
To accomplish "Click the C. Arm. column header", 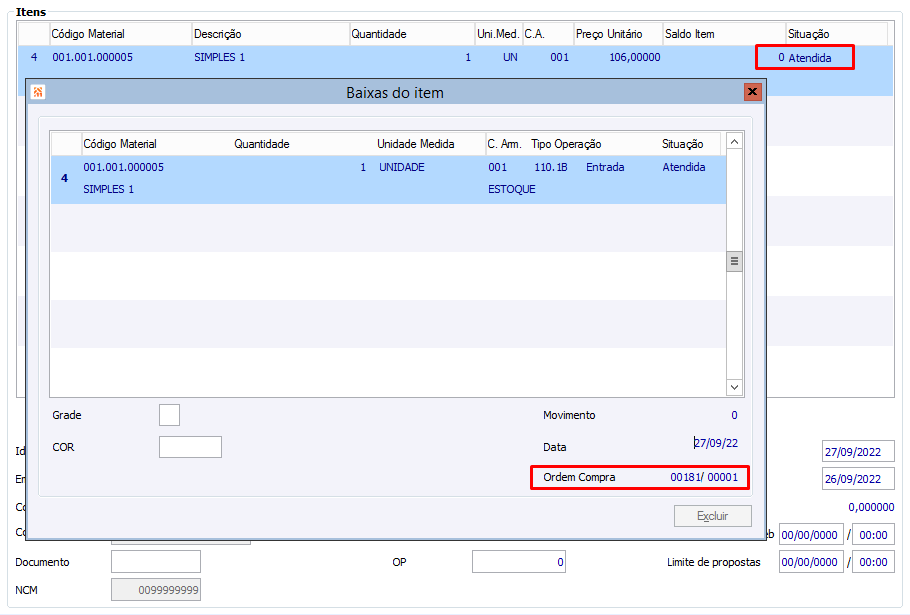I will click(x=504, y=144).
